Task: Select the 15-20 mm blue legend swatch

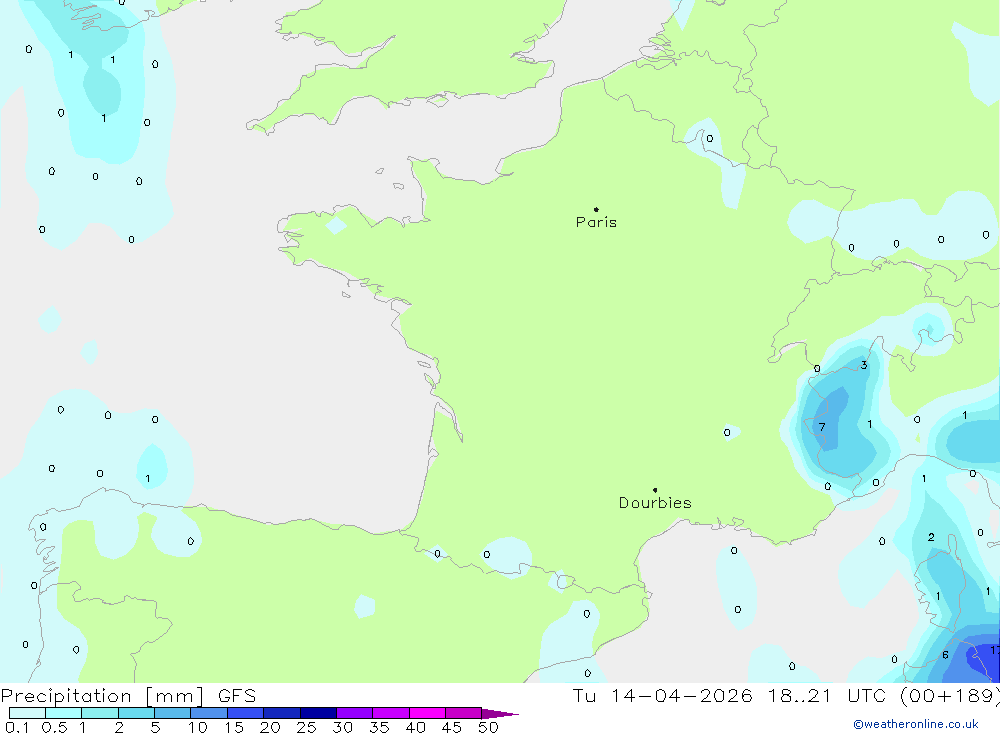Action: [x=246, y=713]
